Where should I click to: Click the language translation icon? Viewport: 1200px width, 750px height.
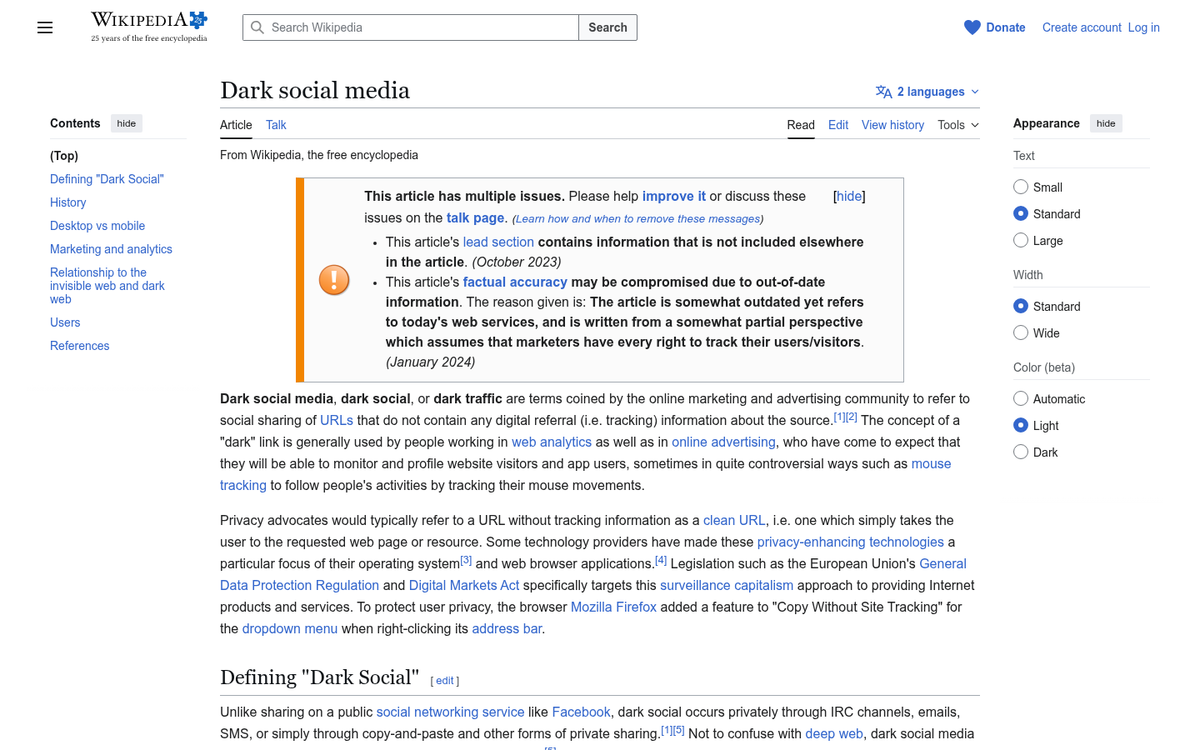pos(884,92)
